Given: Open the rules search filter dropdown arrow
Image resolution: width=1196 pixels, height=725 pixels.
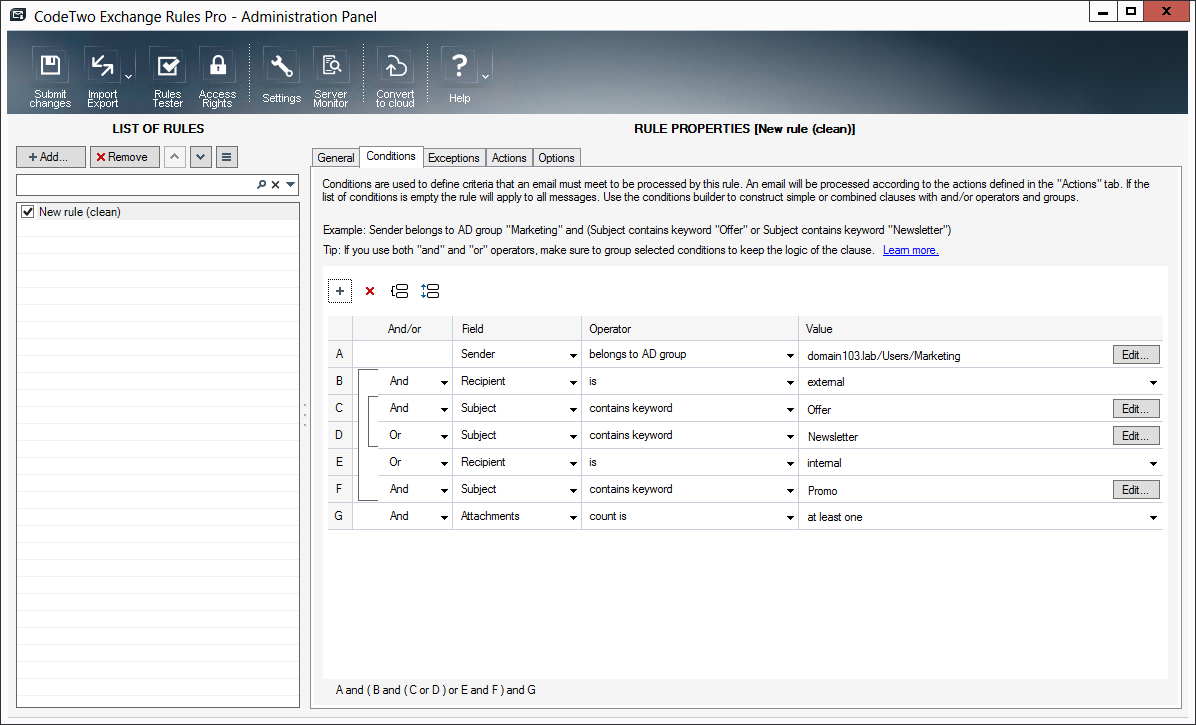Looking at the screenshot, I should coord(291,184).
